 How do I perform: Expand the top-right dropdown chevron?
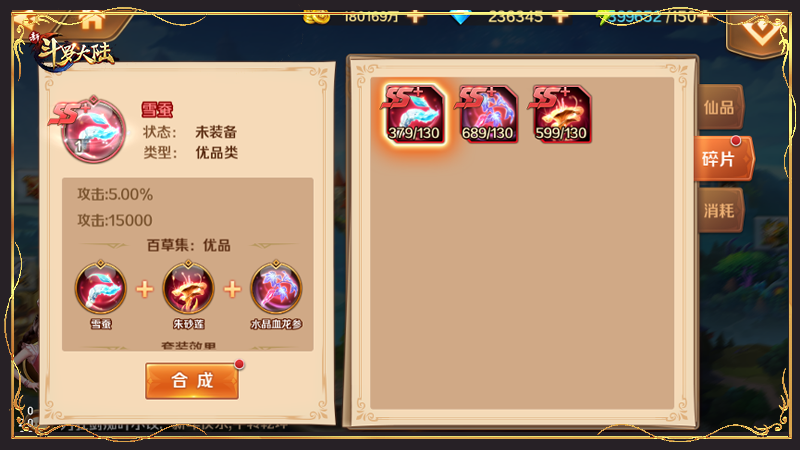click(x=760, y=33)
